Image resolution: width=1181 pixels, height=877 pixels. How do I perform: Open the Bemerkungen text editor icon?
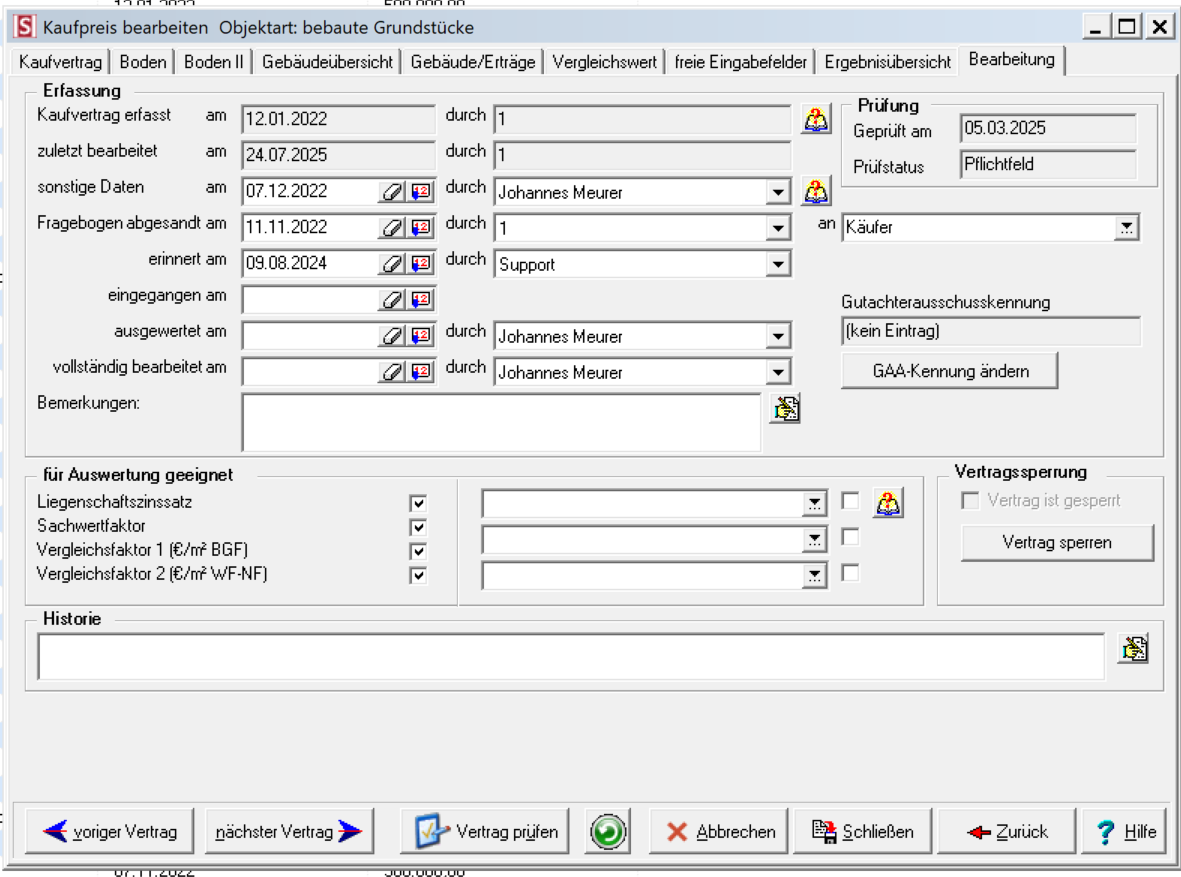[785, 408]
